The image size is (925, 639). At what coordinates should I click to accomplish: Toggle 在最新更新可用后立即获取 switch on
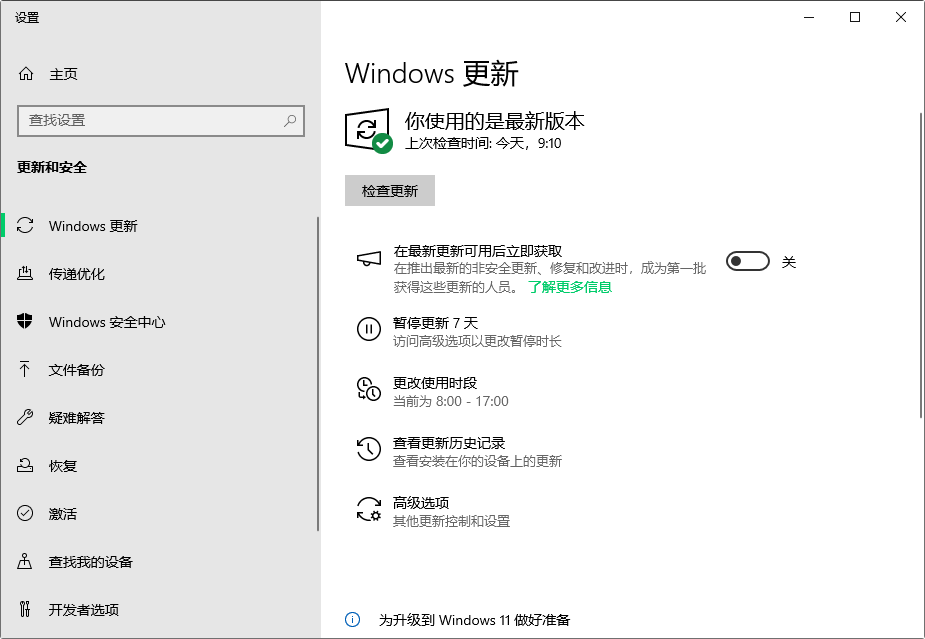747,261
